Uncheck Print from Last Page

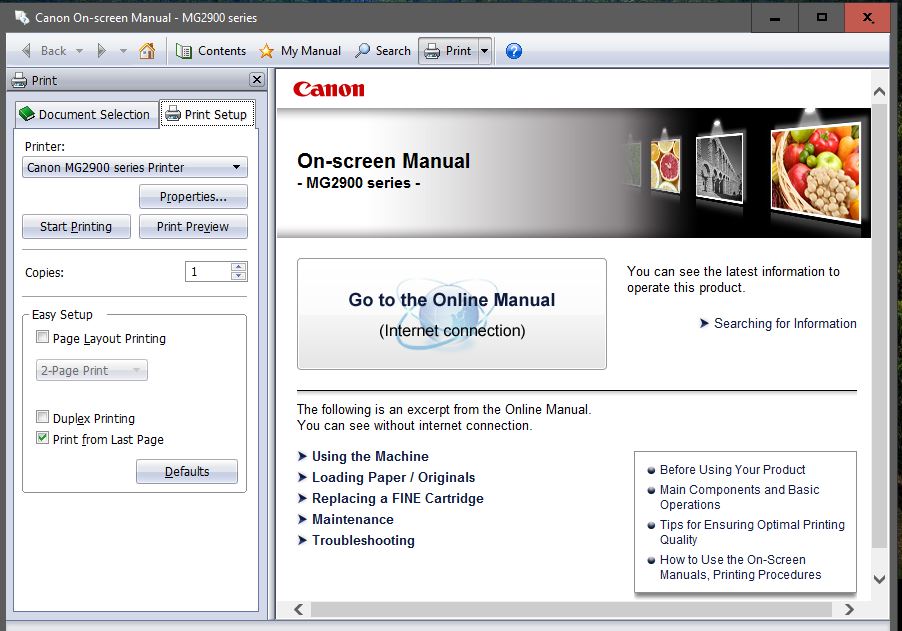click(x=42, y=439)
